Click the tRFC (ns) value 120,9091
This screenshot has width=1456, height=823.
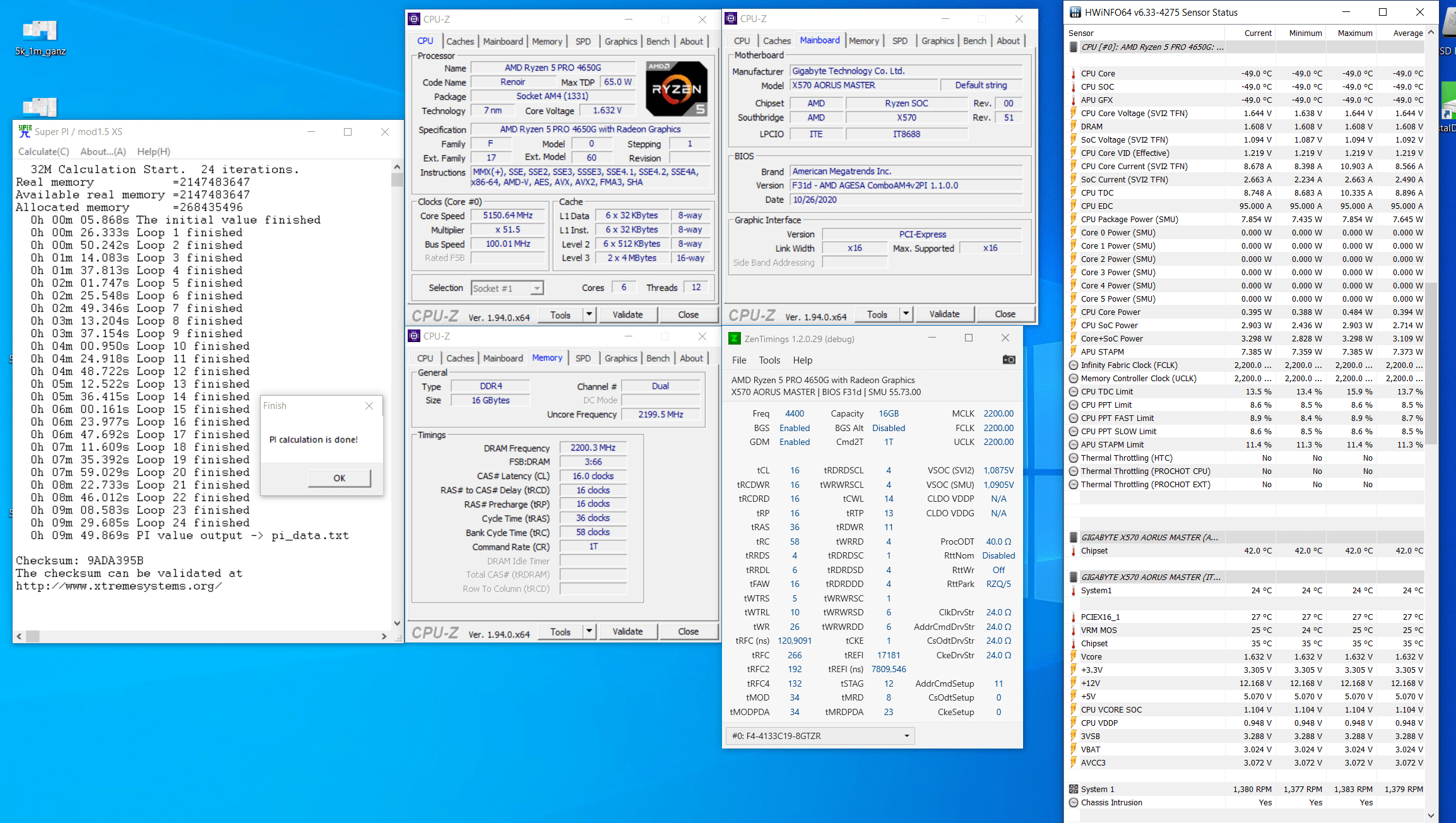795,641
